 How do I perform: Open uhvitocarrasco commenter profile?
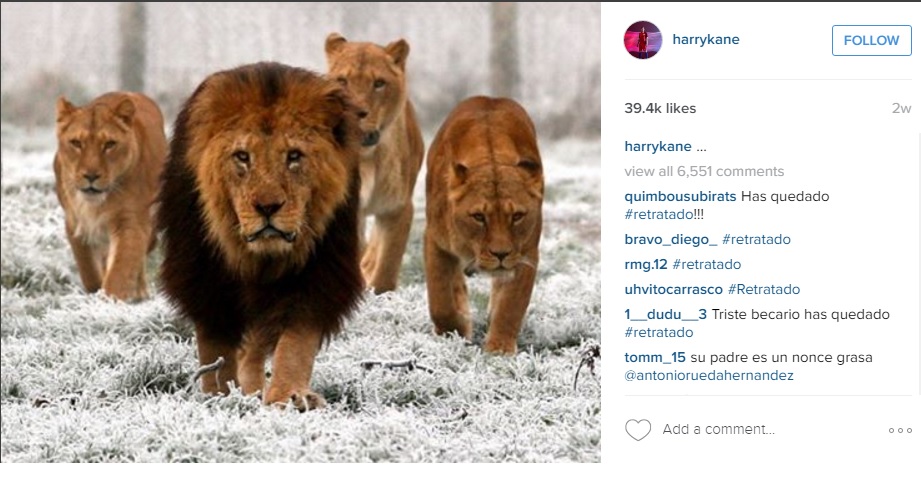pyautogui.click(x=674, y=289)
